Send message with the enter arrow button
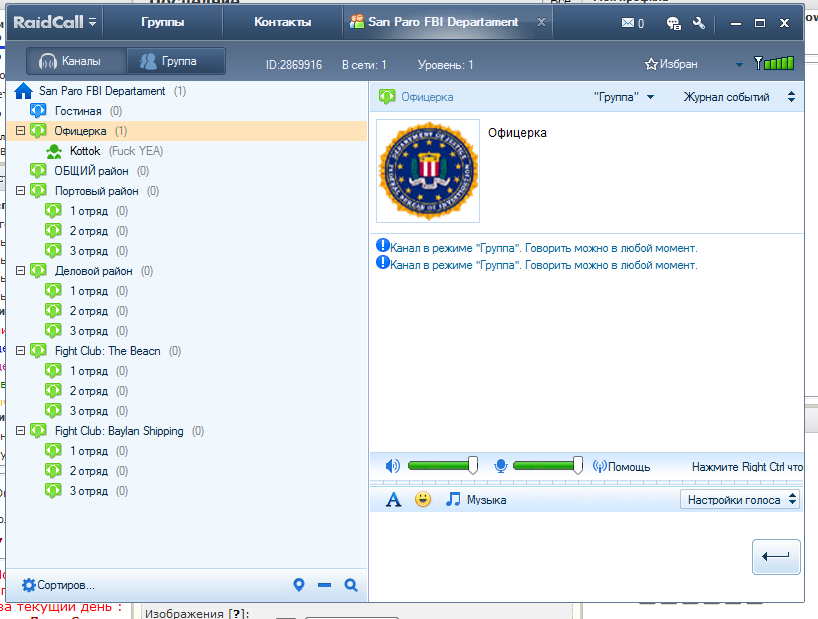 coord(776,556)
